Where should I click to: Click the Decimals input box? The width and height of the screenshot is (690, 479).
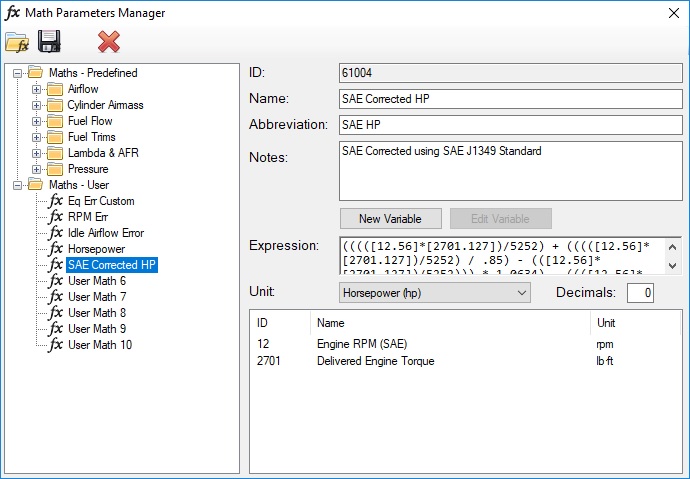pos(640,292)
